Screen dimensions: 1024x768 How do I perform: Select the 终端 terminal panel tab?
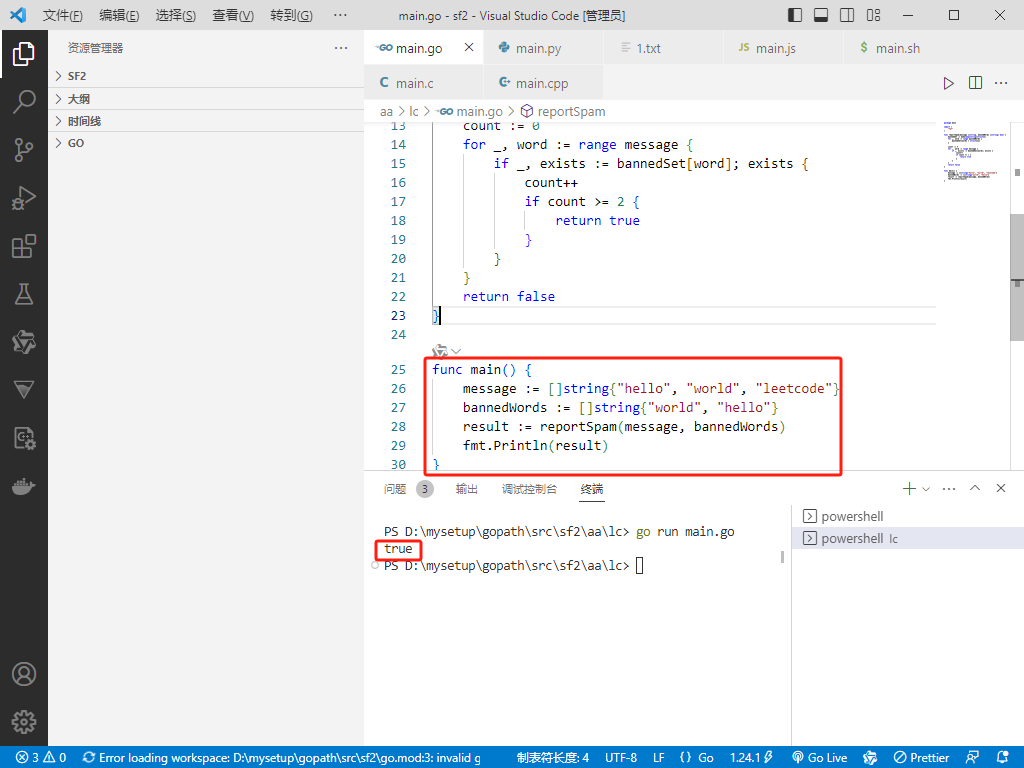592,488
